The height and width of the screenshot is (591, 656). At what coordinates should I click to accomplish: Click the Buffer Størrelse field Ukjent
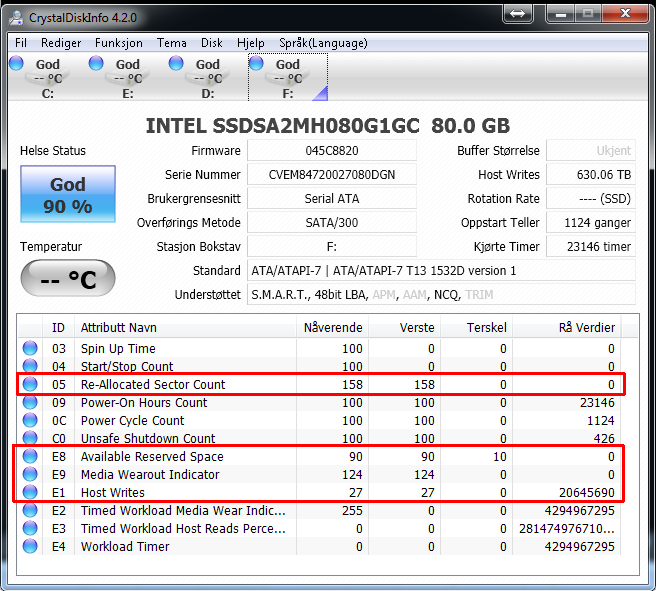(591, 150)
